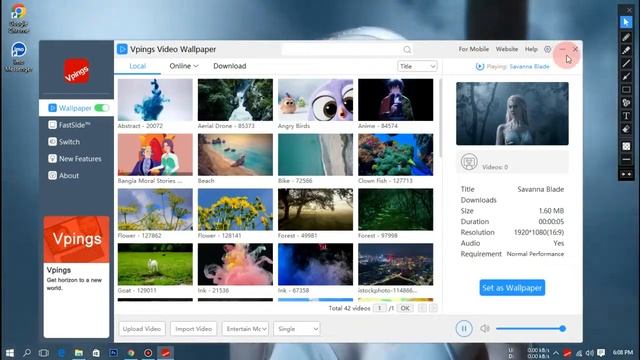Image resolution: width=640 pixels, height=360 pixels.
Task: Select the arrow pointer annotation tool
Action: [x=626, y=22]
